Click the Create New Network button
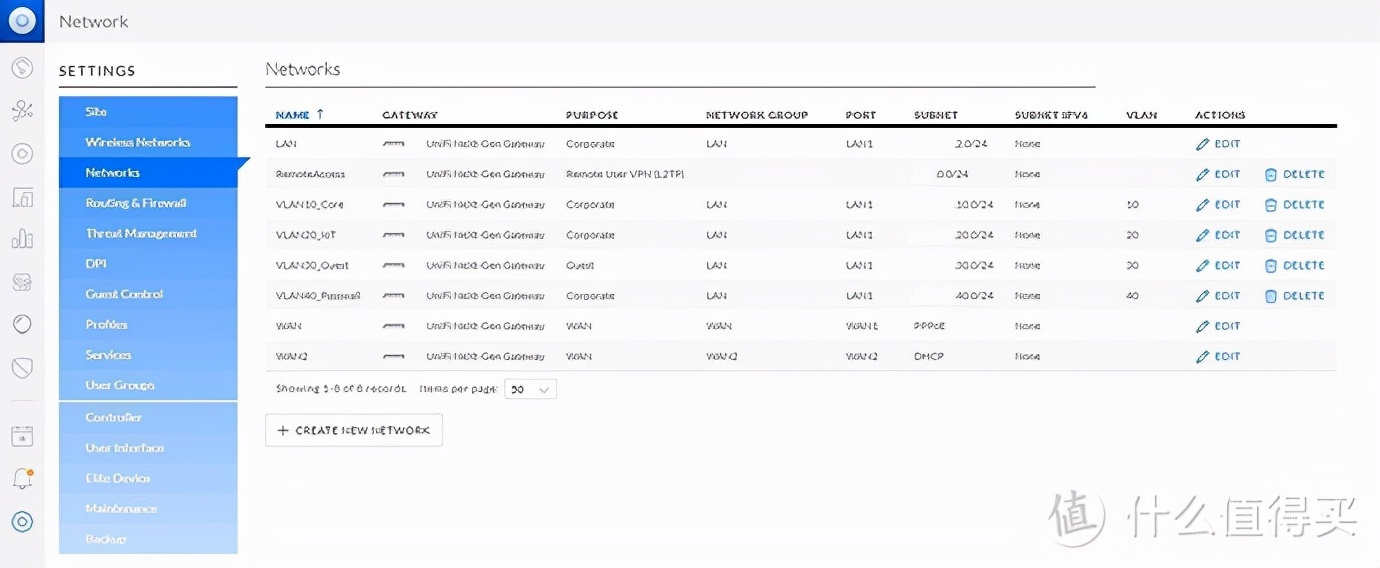This screenshot has height=568, width=1380. [x=354, y=430]
